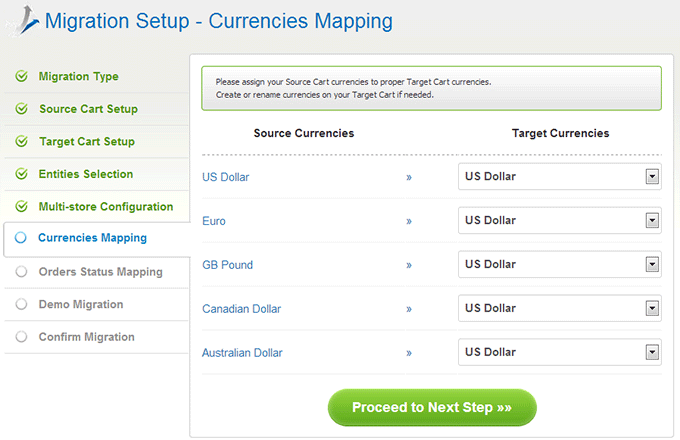Open the Confirm Migration step
The height and width of the screenshot is (440, 680).
(x=87, y=337)
